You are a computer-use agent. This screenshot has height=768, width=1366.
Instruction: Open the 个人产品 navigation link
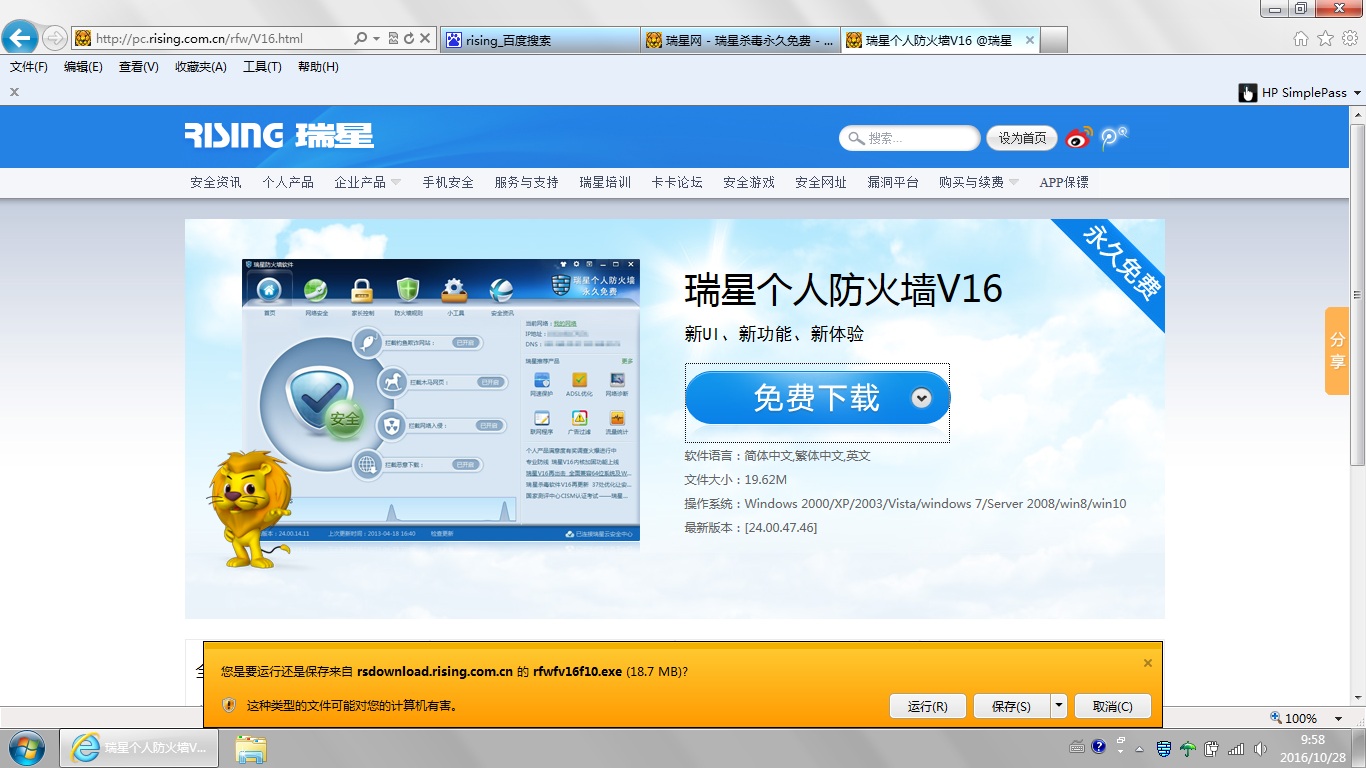[288, 182]
